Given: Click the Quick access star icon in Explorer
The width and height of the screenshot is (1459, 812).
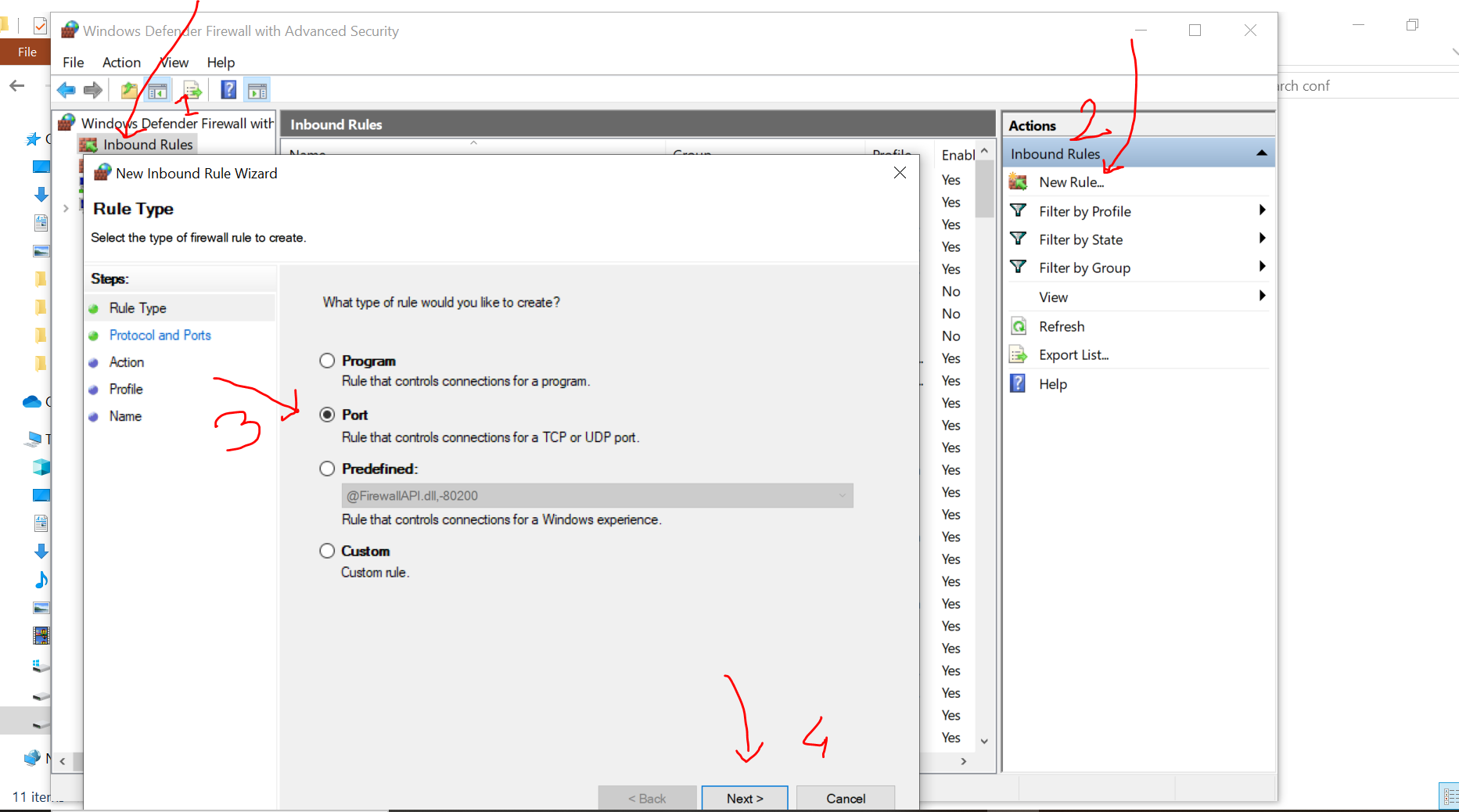Looking at the screenshot, I should coord(33,139).
